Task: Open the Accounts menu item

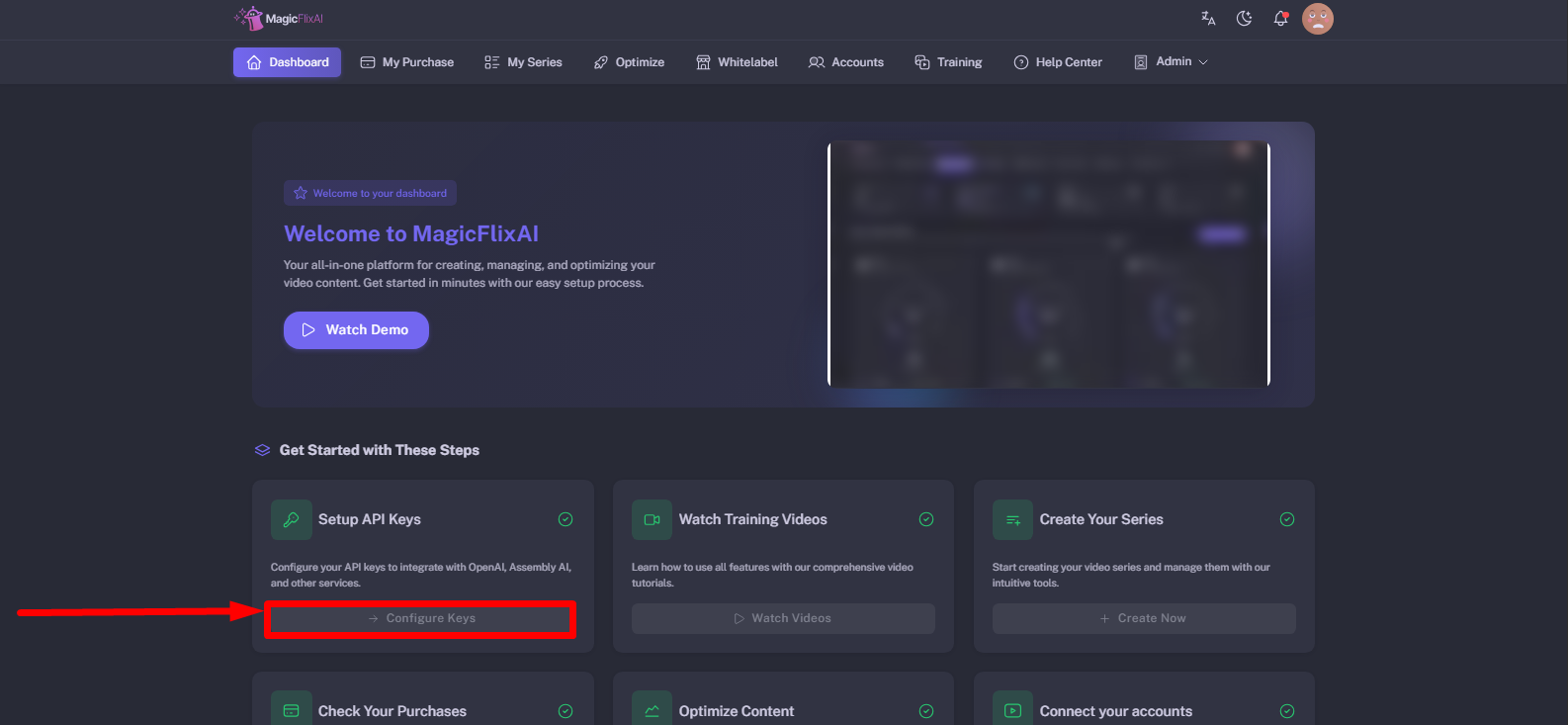Action: point(846,62)
